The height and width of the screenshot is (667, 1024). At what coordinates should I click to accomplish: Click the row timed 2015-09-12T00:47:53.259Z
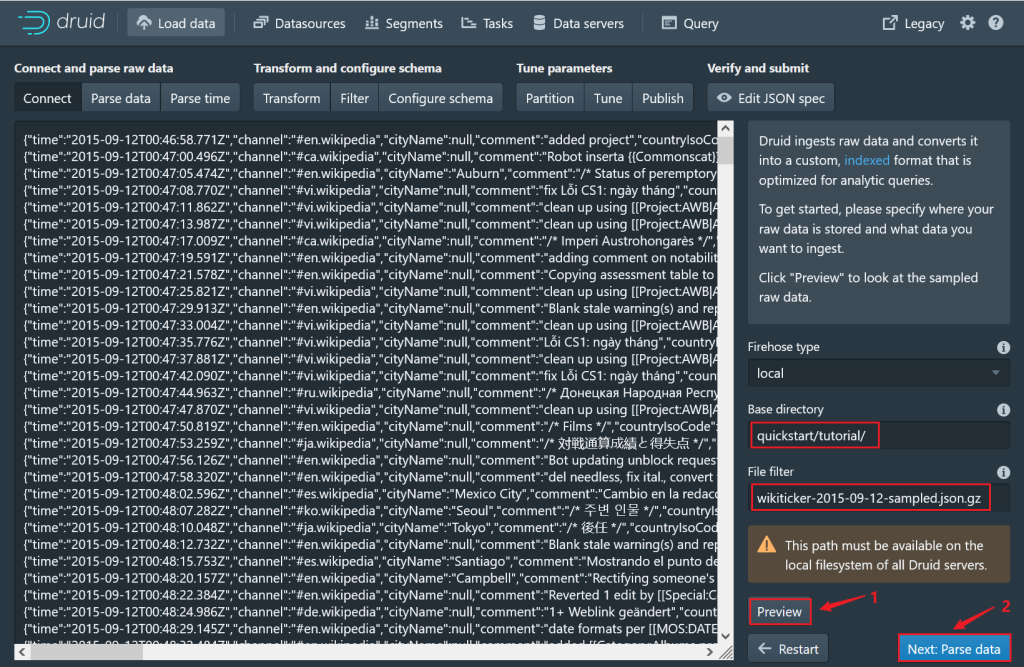[x=370, y=444]
